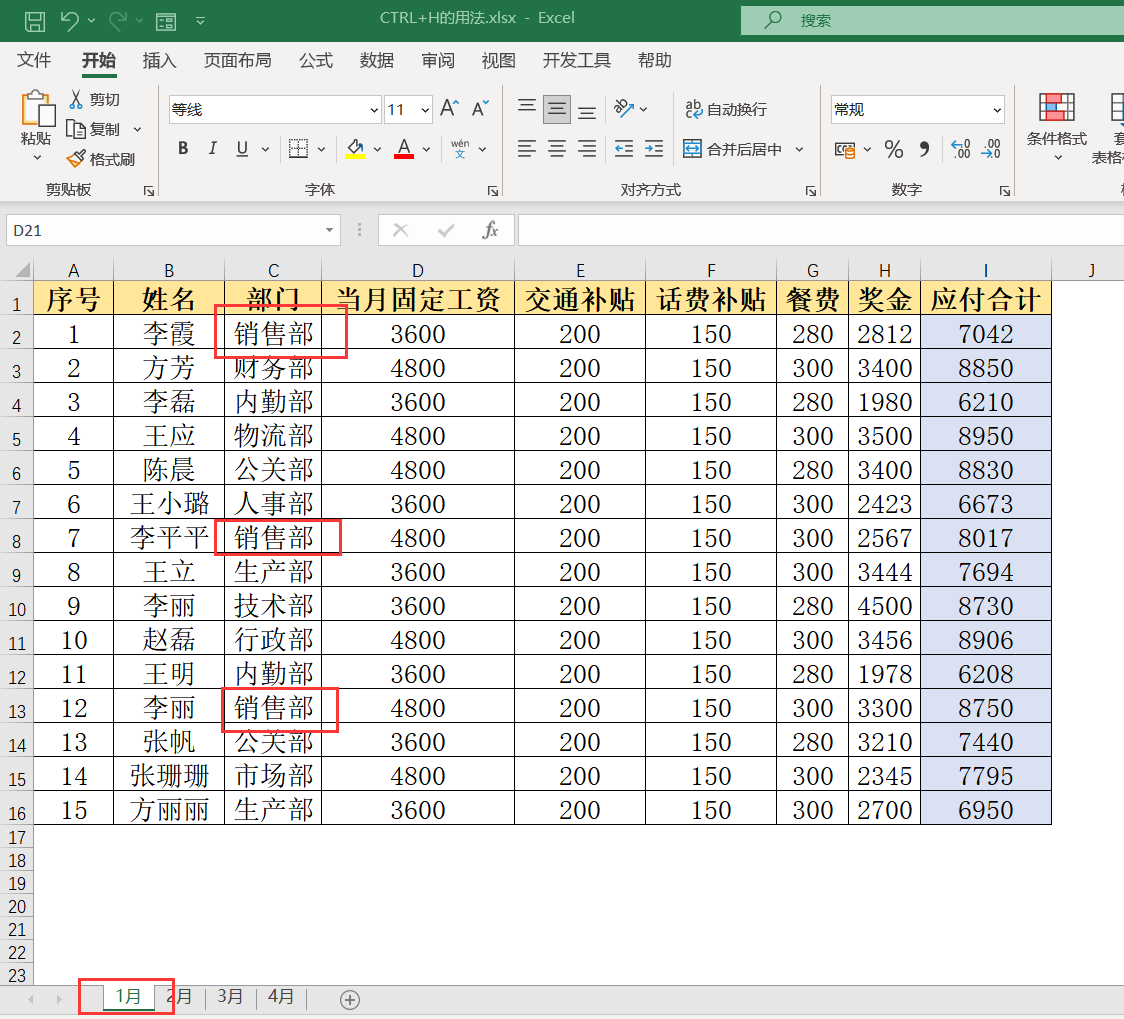The width and height of the screenshot is (1124, 1019).
Task: Click the Paste clipboard icon
Action: click(37, 108)
